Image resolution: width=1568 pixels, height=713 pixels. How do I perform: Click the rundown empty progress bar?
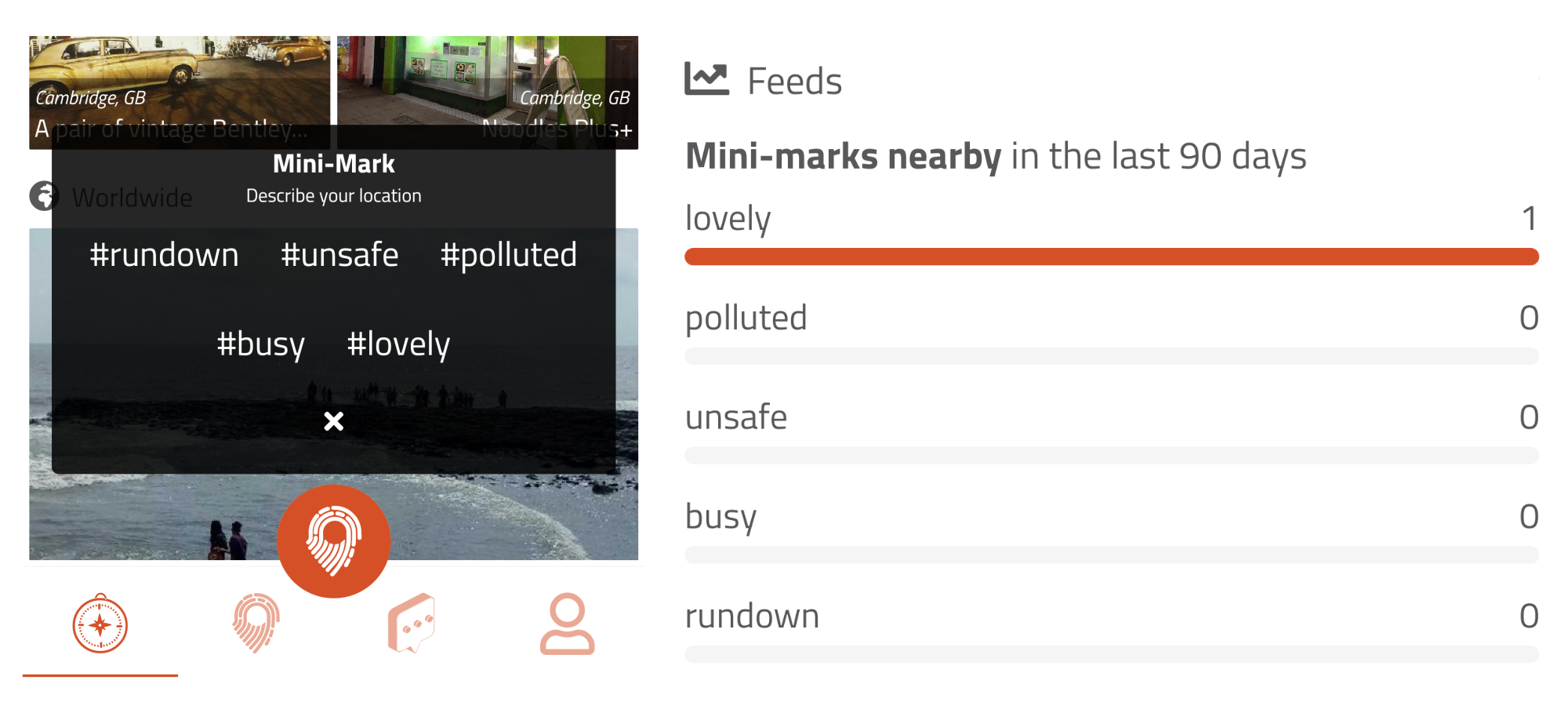[1112, 654]
